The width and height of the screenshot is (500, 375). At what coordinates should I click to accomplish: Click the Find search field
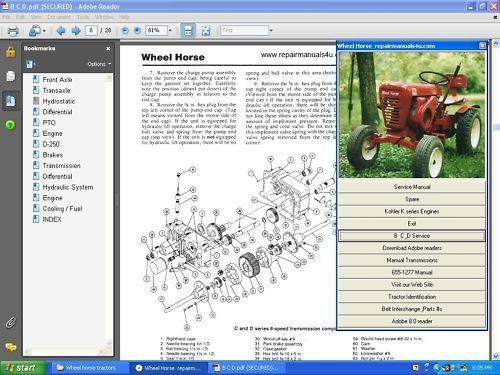tap(244, 31)
